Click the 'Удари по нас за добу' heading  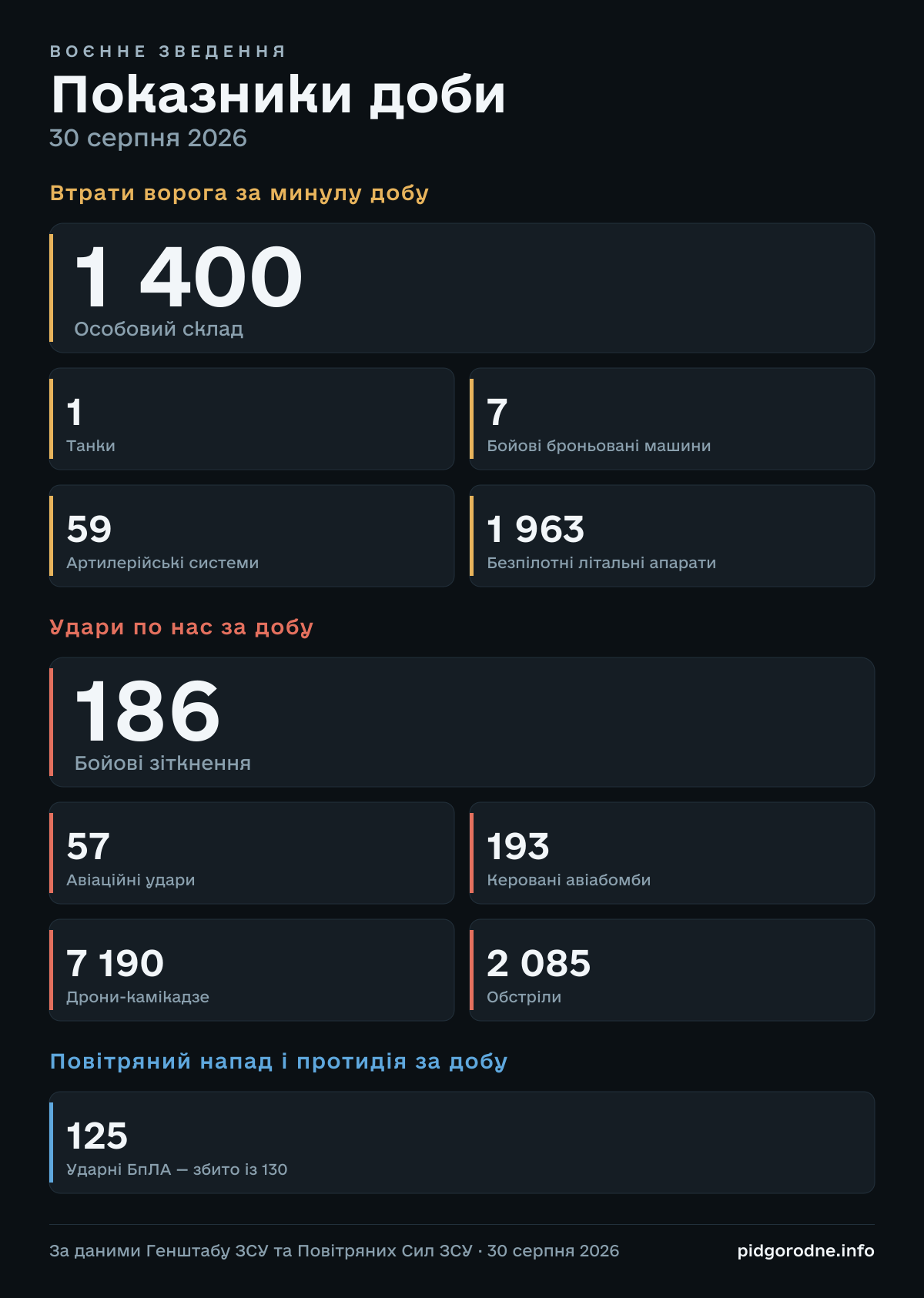(182, 627)
